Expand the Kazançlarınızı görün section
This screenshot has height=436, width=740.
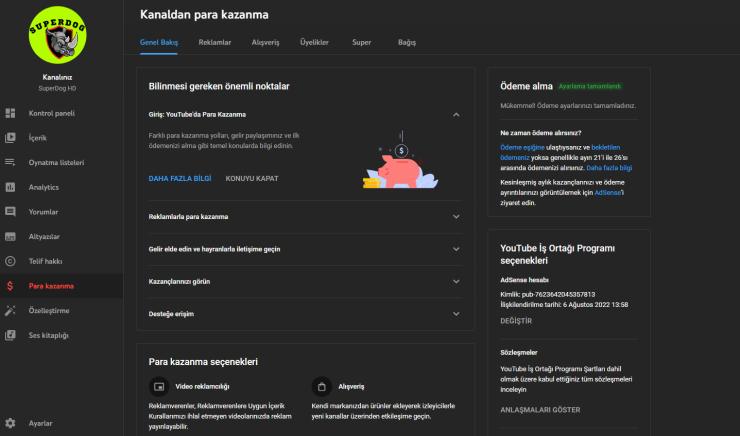[x=456, y=282]
